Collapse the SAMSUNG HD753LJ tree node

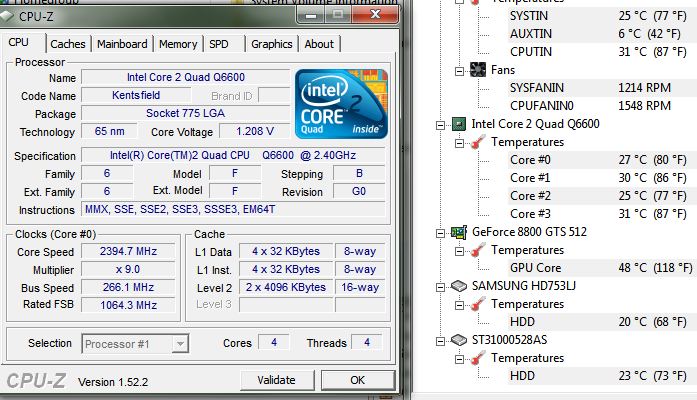441,286
